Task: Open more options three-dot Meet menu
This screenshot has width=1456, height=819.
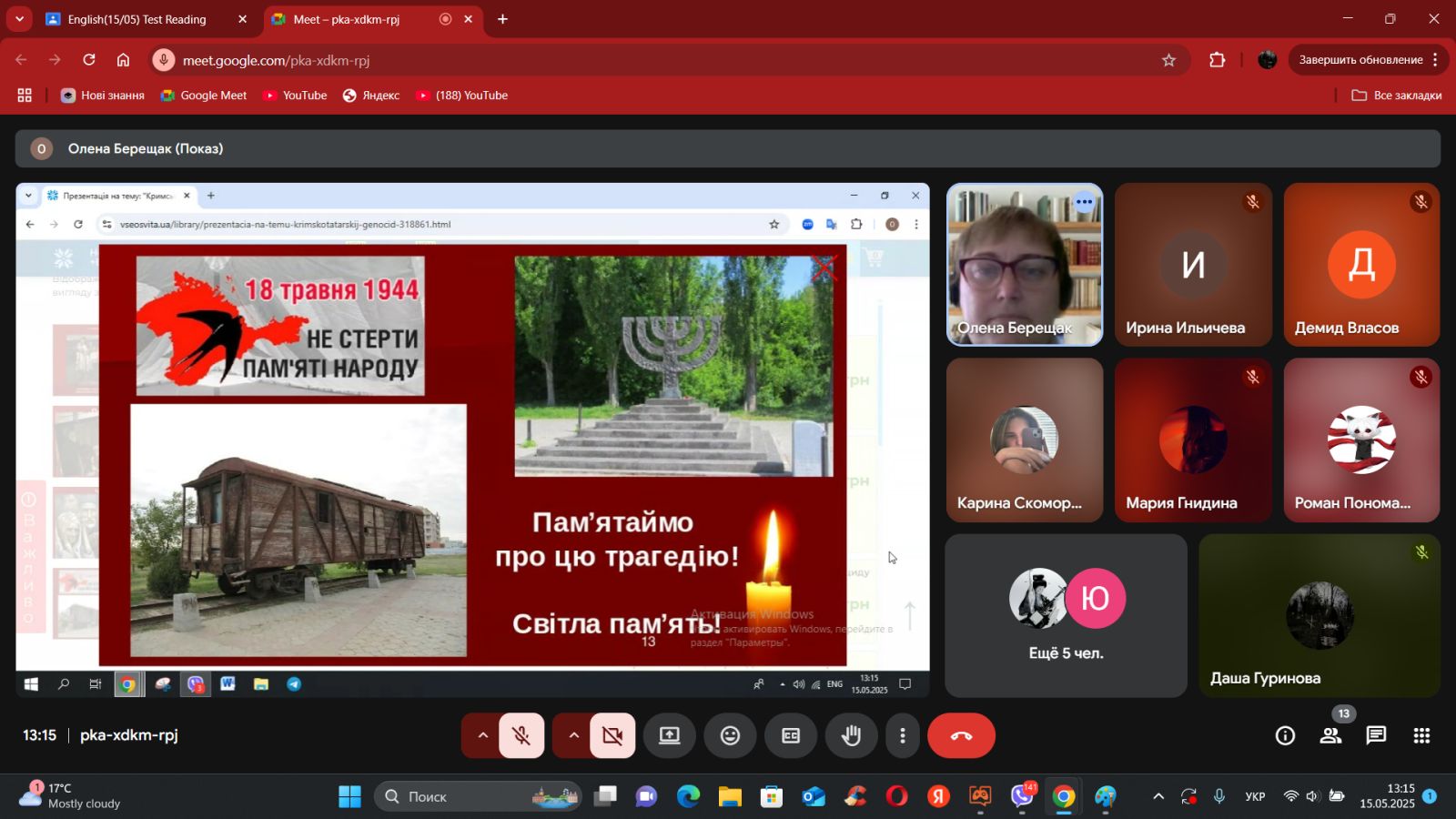Action: pyautogui.click(x=902, y=735)
